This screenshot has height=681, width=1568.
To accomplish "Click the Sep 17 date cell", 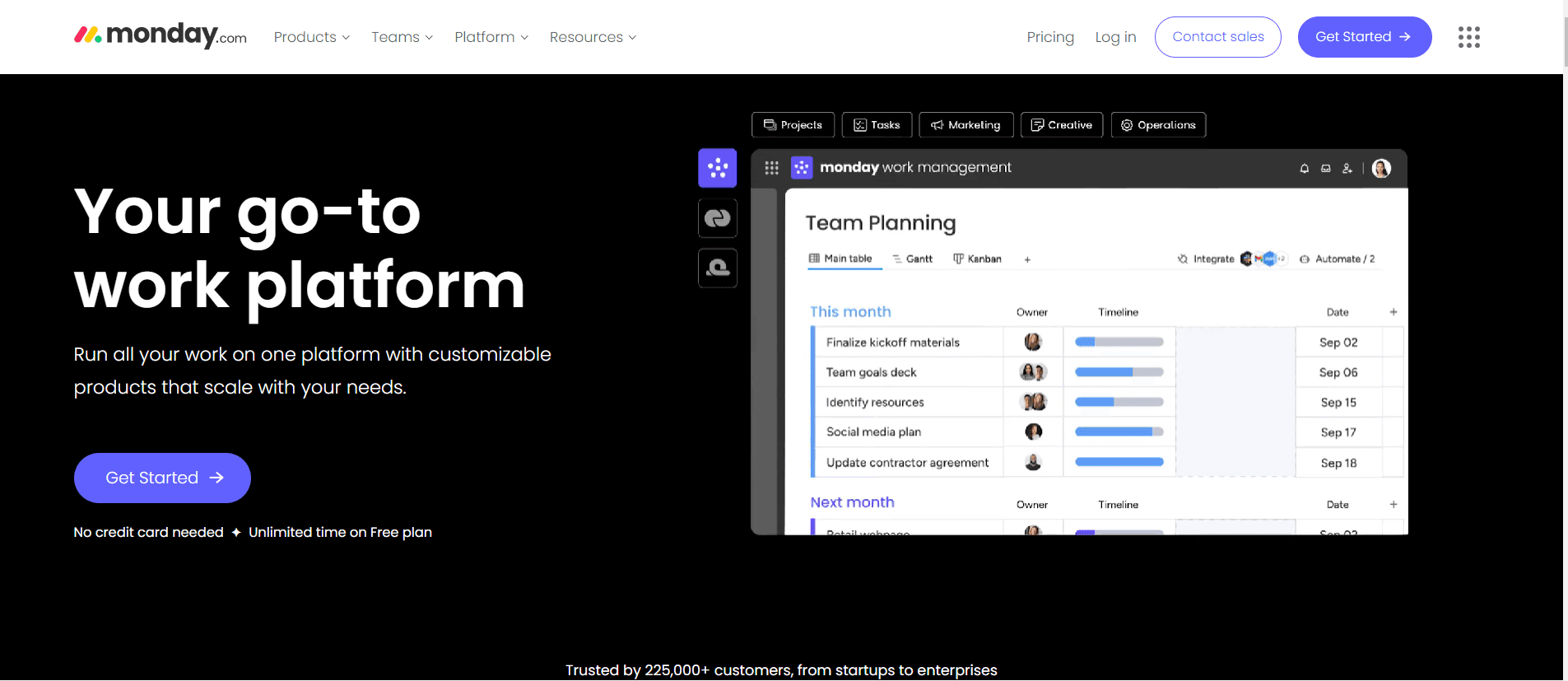I will tap(1338, 432).
